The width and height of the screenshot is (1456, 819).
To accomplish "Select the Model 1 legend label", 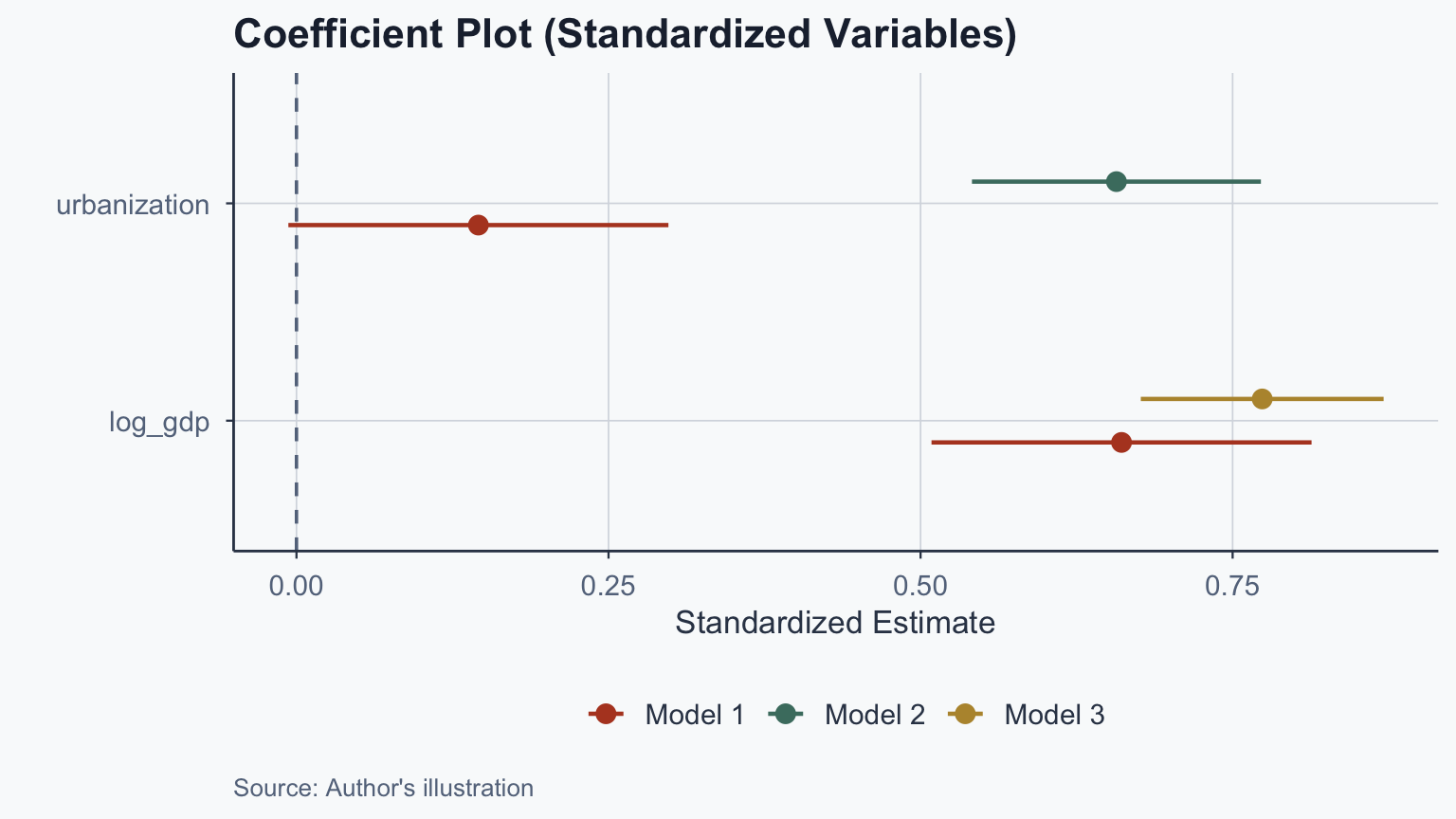I will click(694, 715).
